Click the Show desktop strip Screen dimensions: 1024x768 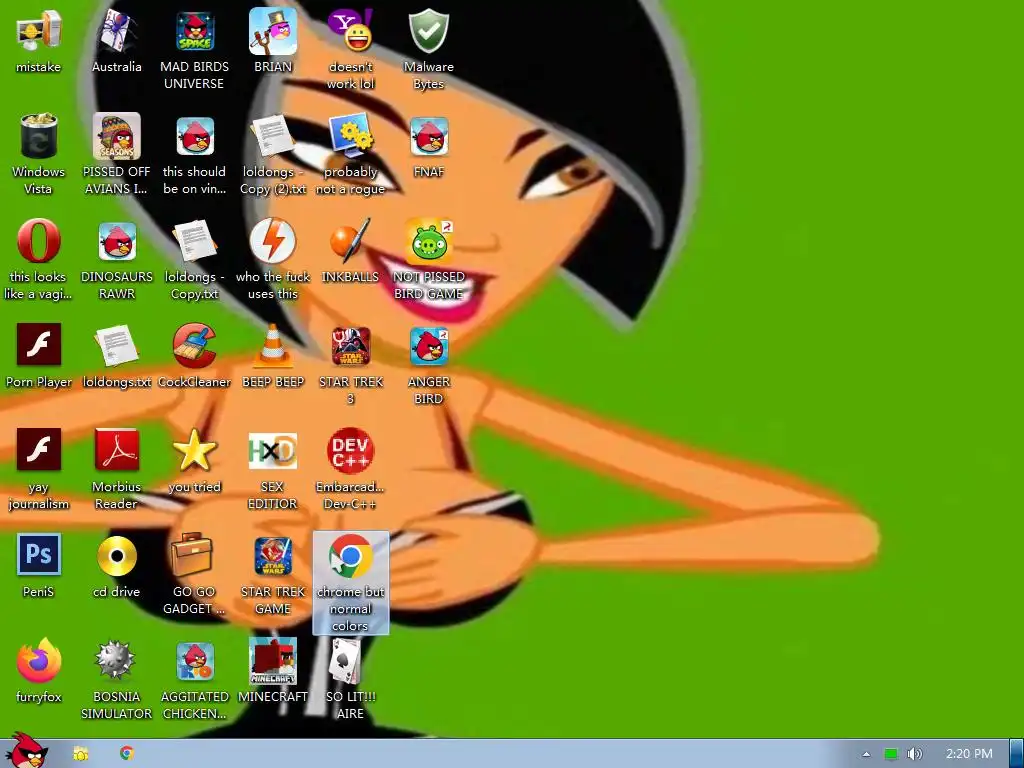pos(1016,754)
